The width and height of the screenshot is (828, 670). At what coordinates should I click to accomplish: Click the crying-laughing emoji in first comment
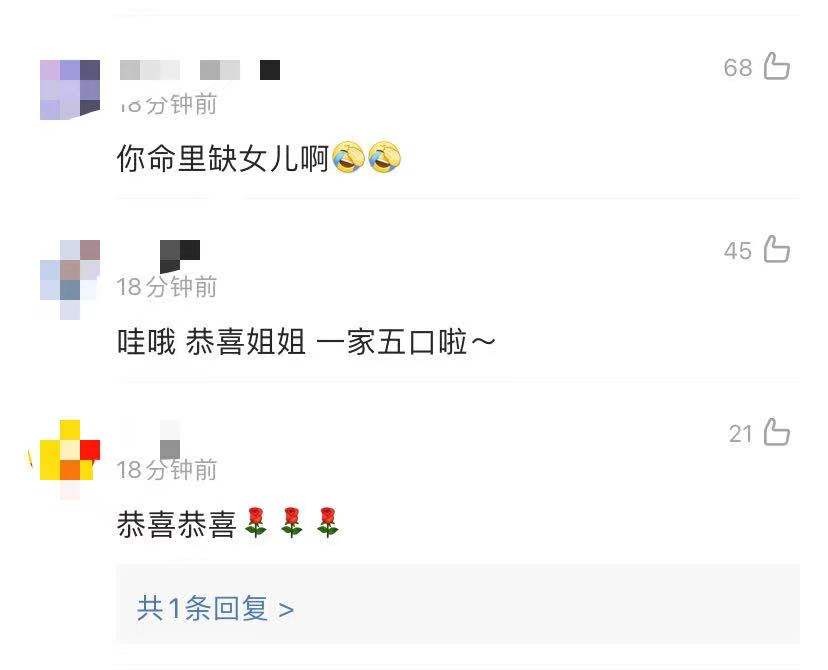tap(349, 157)
